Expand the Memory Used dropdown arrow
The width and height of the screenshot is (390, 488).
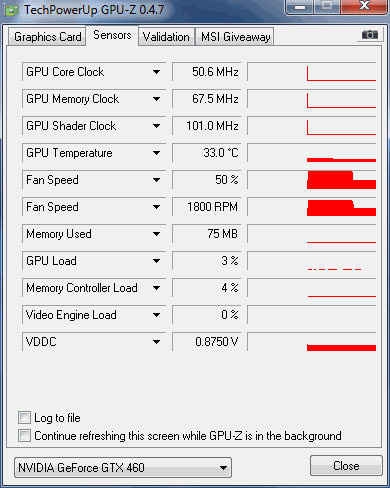coord(156,234)
